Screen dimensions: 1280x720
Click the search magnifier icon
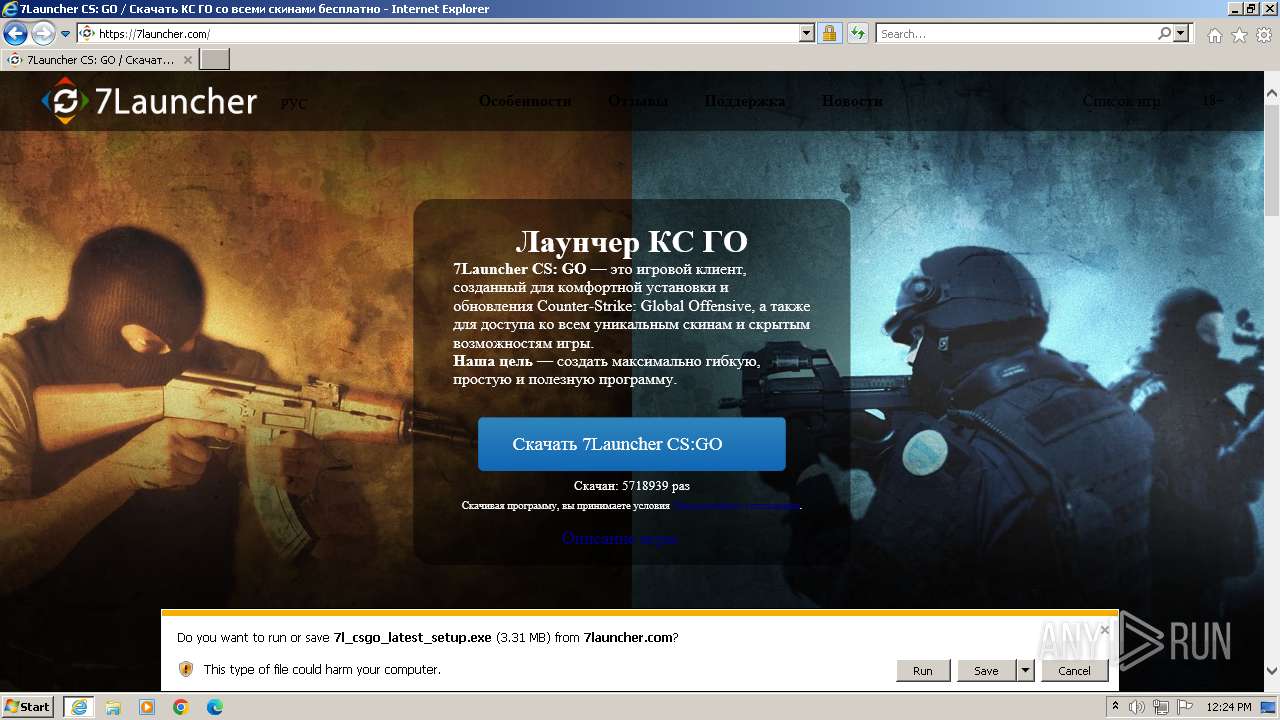pyautogui.click(x=1164, y=33)
